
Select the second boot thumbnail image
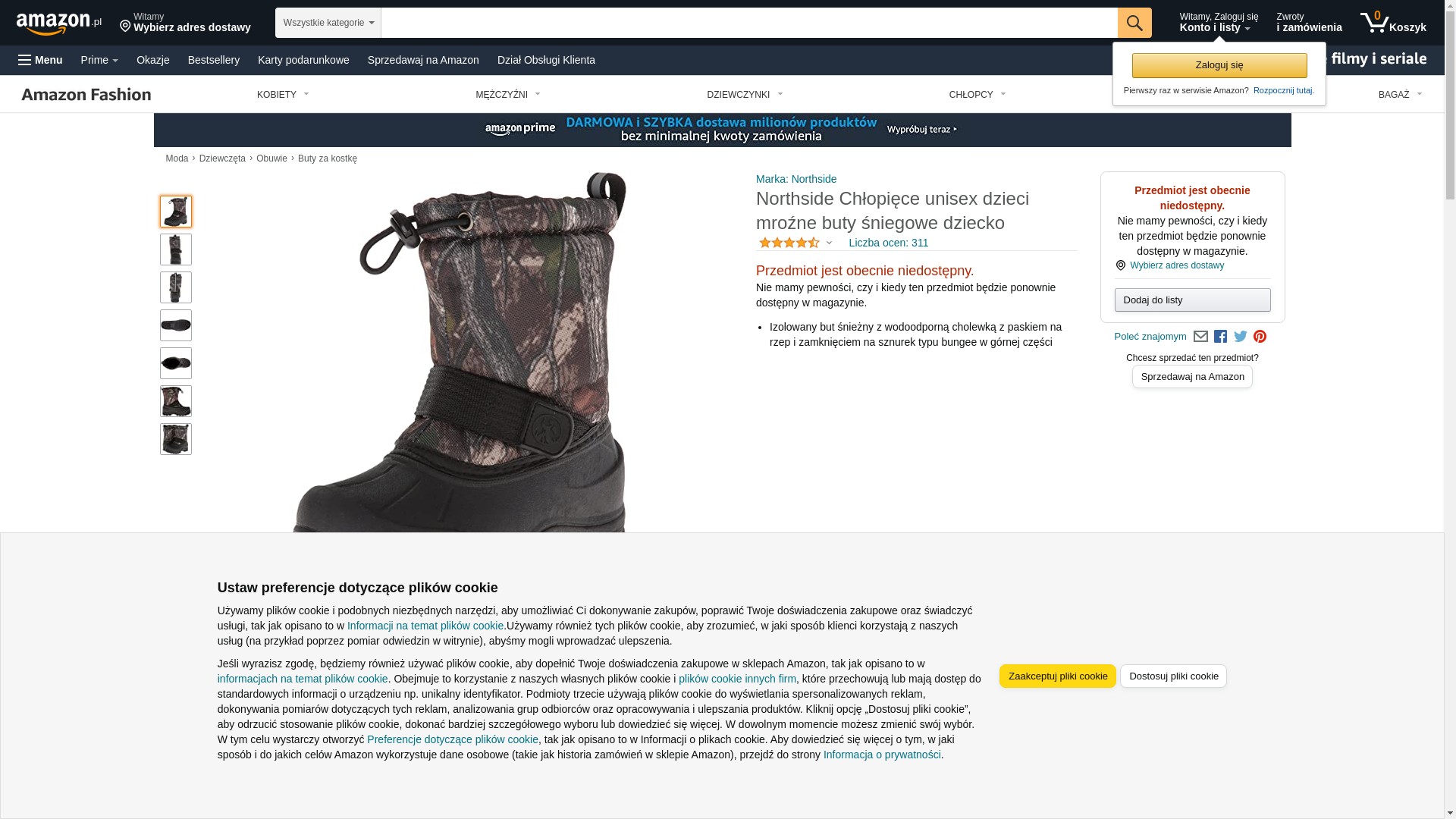[176, 249]
